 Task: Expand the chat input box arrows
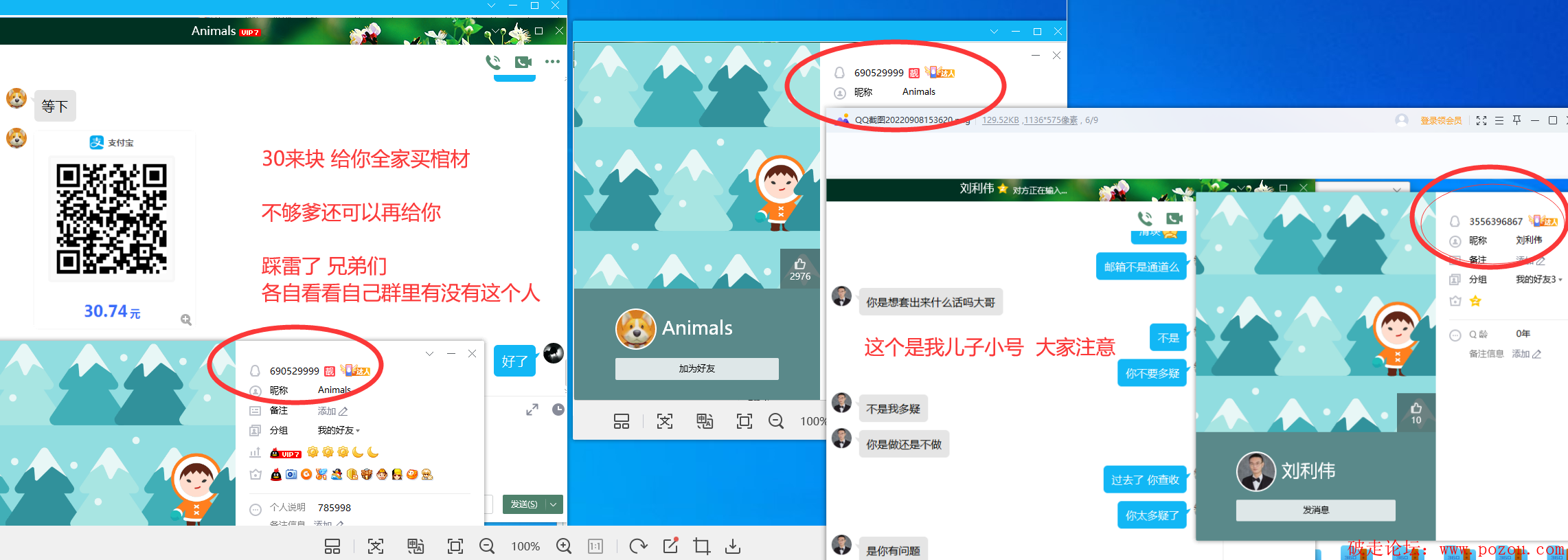click(x=532, y=410)
